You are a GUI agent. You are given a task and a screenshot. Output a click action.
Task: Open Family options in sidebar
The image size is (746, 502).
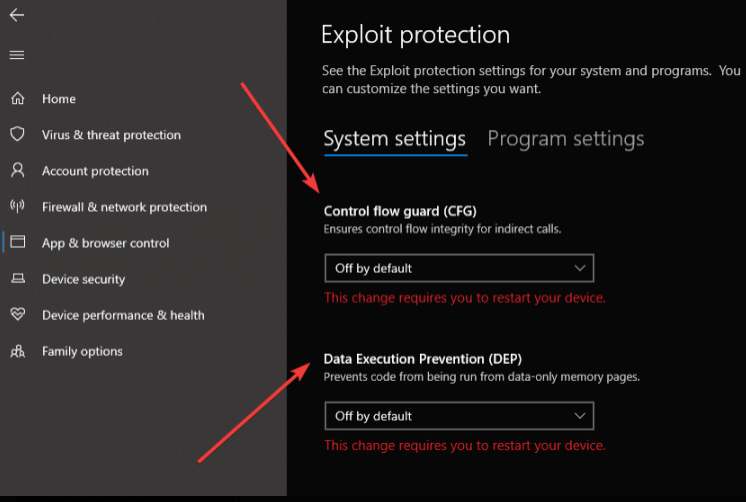82,351
